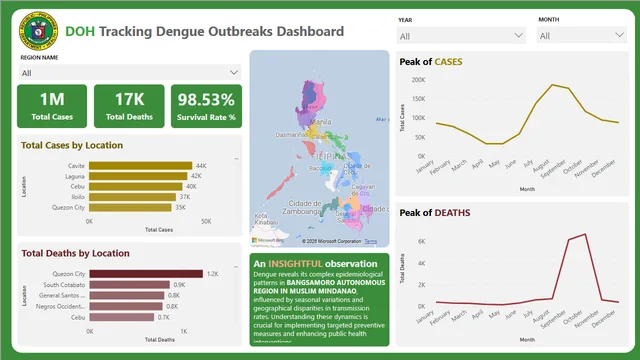
Task: Click Quezon City bar in cases chart
Action: [x=130, y=207]
